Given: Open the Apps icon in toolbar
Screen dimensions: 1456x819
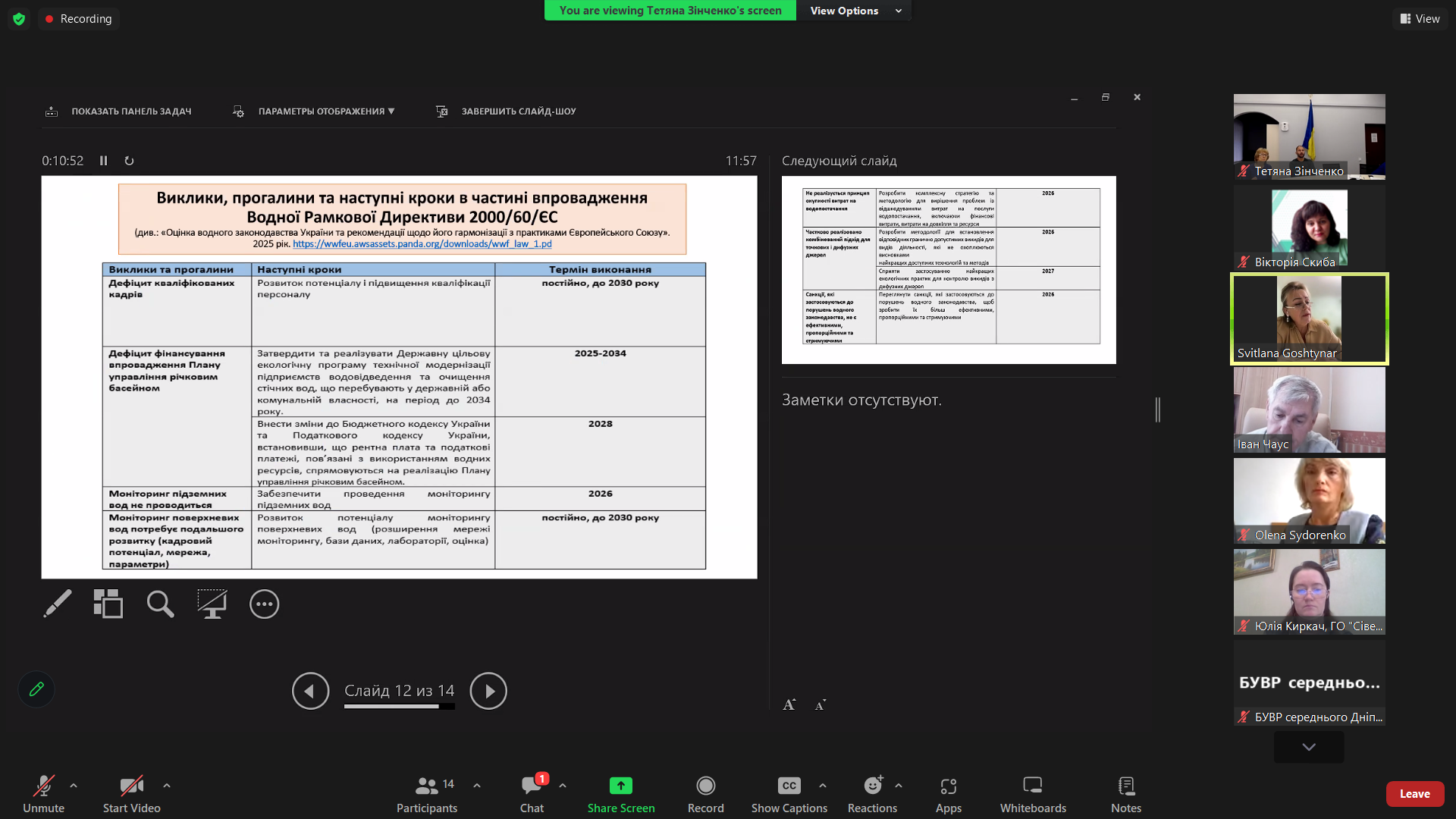Looking at the screenshot, I should point(948,786).
